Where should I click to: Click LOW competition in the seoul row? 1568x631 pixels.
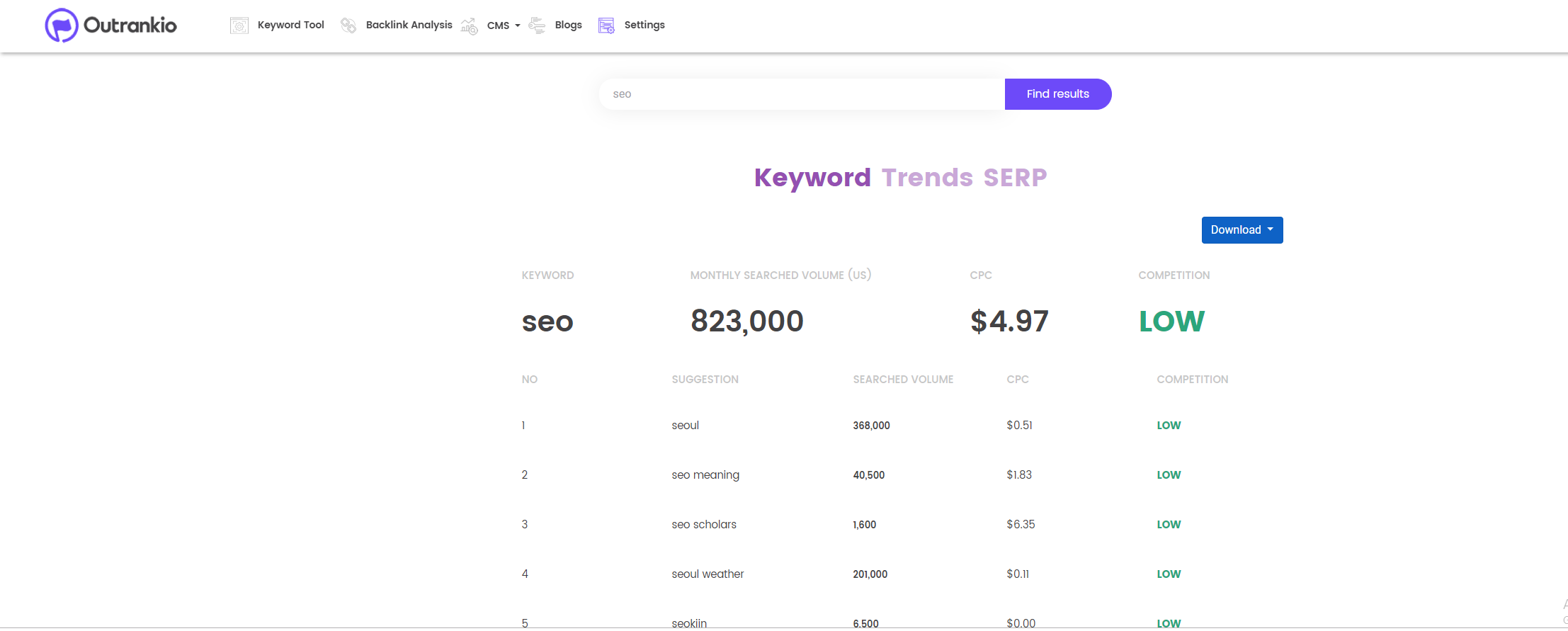(1169, 426)
